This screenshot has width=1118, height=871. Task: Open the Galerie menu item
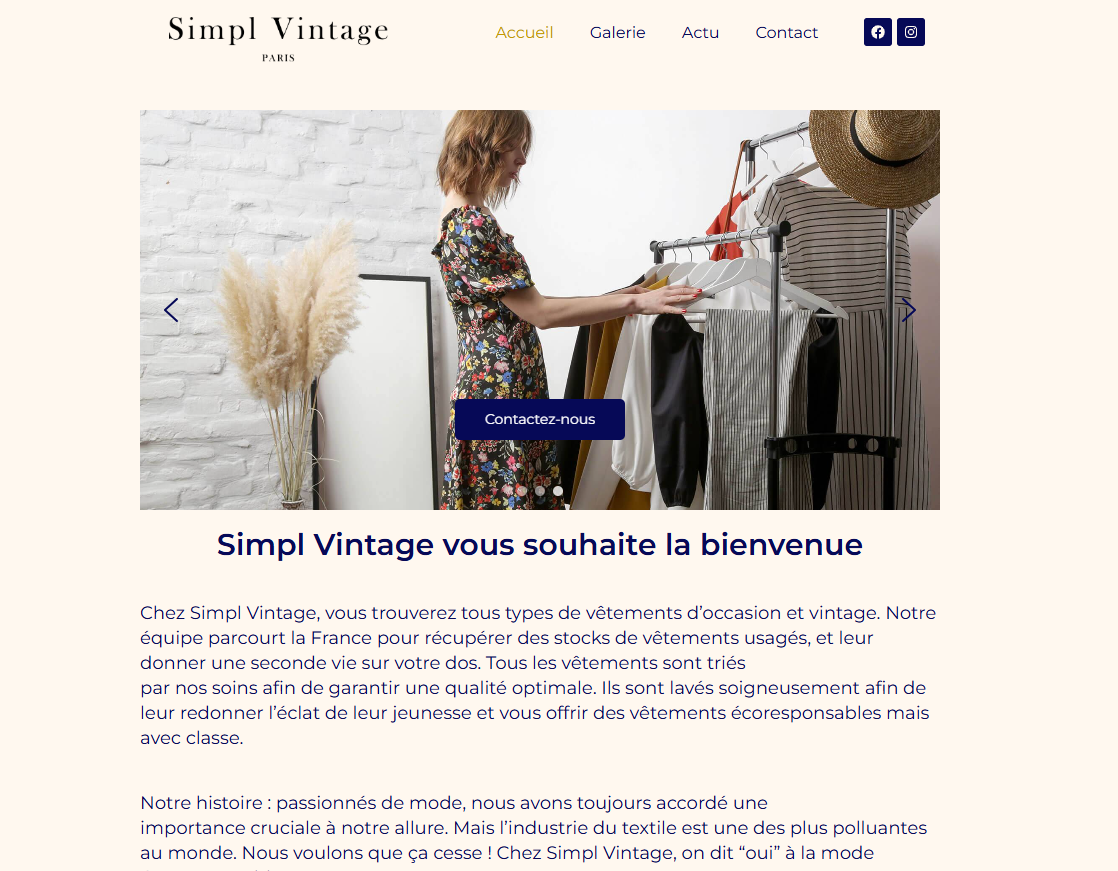tap(617, 33)
